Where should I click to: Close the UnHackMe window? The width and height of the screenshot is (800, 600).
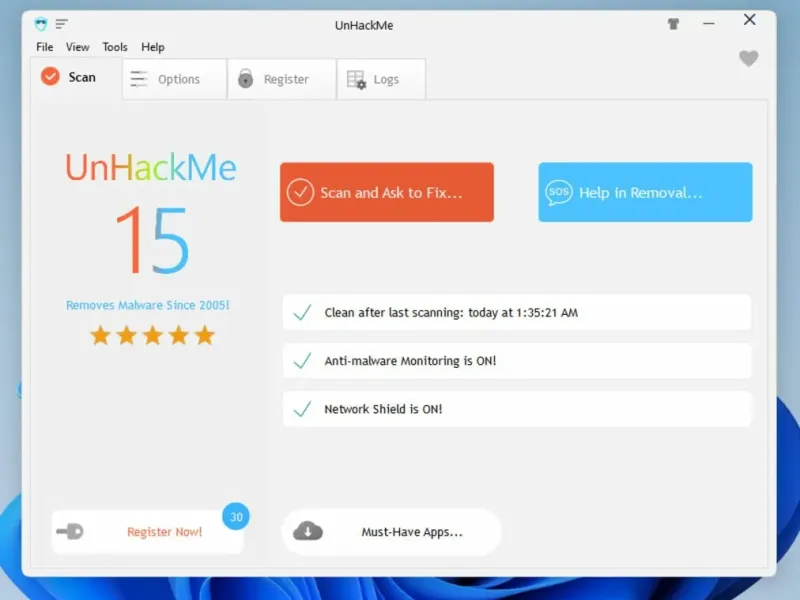tap(749, 20)
